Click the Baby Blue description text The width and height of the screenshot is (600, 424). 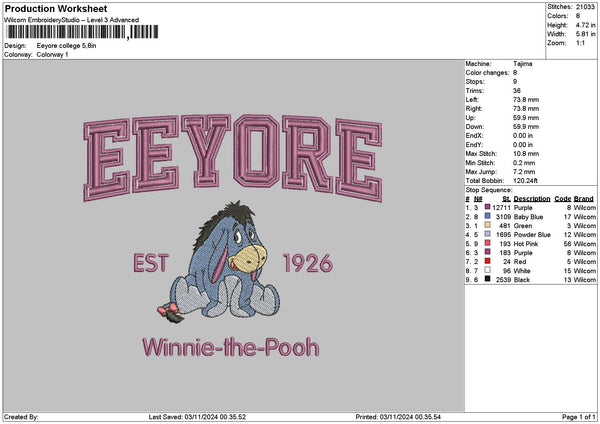pyautogui.click(x=528, y=217)
